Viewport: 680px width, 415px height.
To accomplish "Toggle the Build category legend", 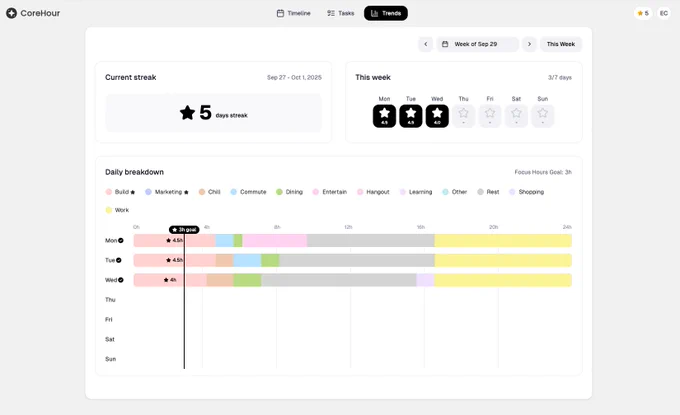I will (120, 192).
